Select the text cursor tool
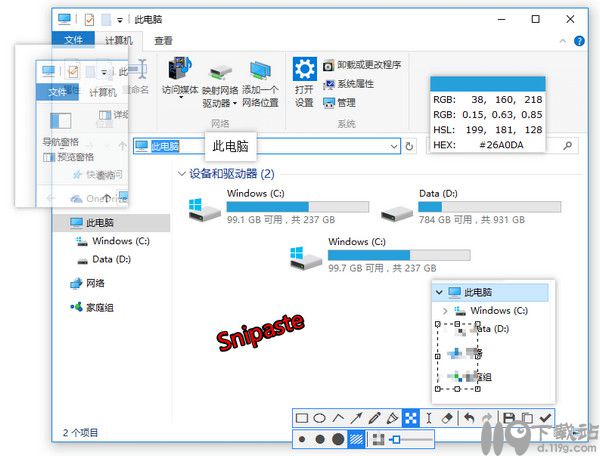The image size is (600, 456). click(x=429, y=418)
